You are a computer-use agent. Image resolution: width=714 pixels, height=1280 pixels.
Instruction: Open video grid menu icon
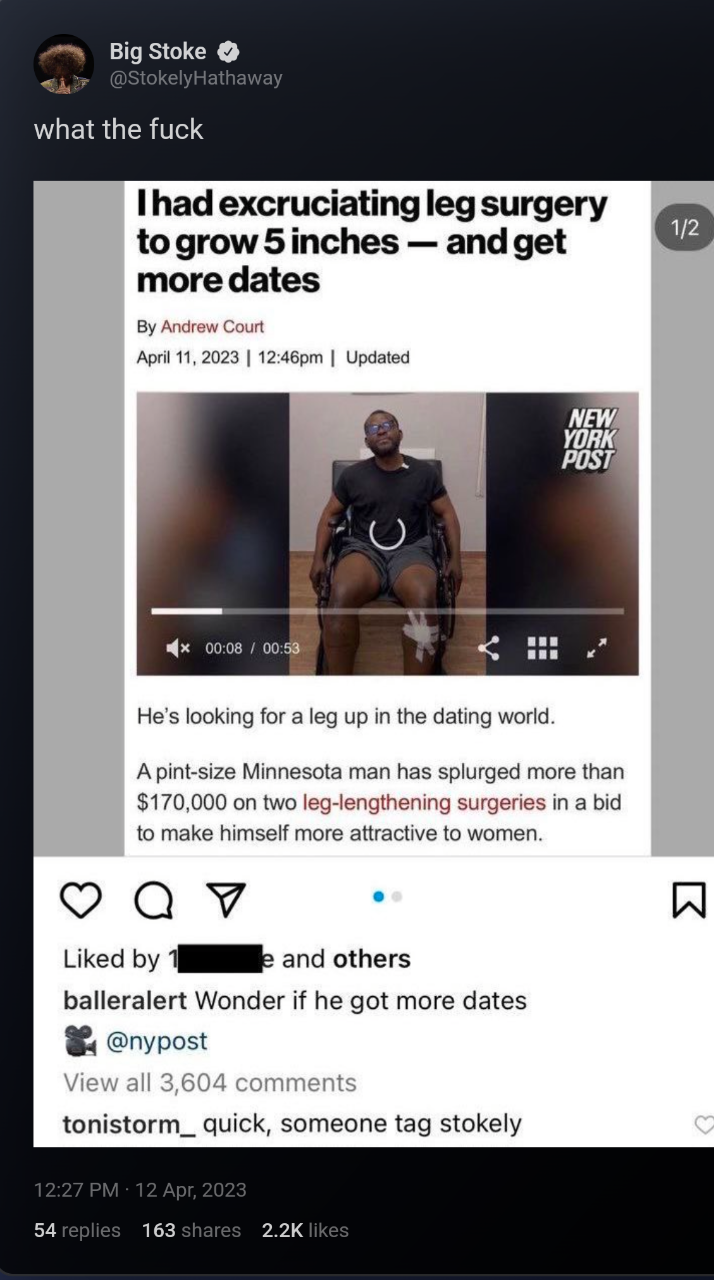click(542, 648)
